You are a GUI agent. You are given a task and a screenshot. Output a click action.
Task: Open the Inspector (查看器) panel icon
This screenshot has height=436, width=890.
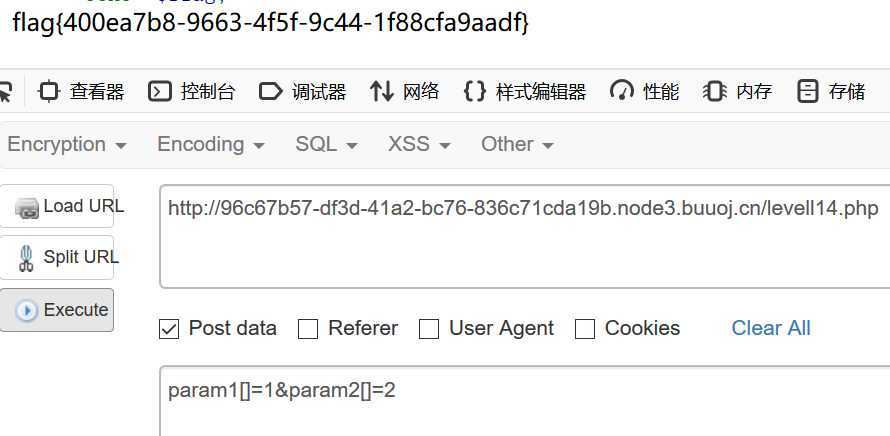tap(49, 91)
